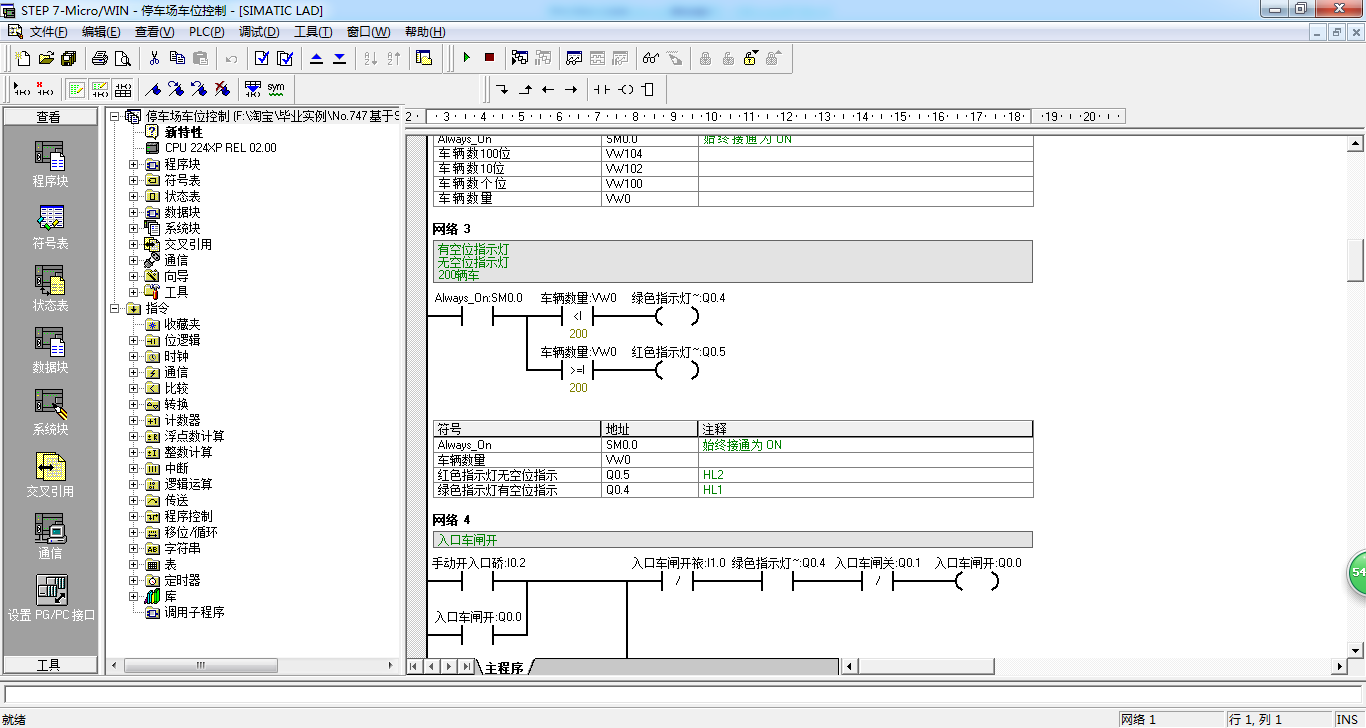Click the Print icon in toolbar
The width and height of the screenshot is (1366, 728).
(x=100, y=58)
